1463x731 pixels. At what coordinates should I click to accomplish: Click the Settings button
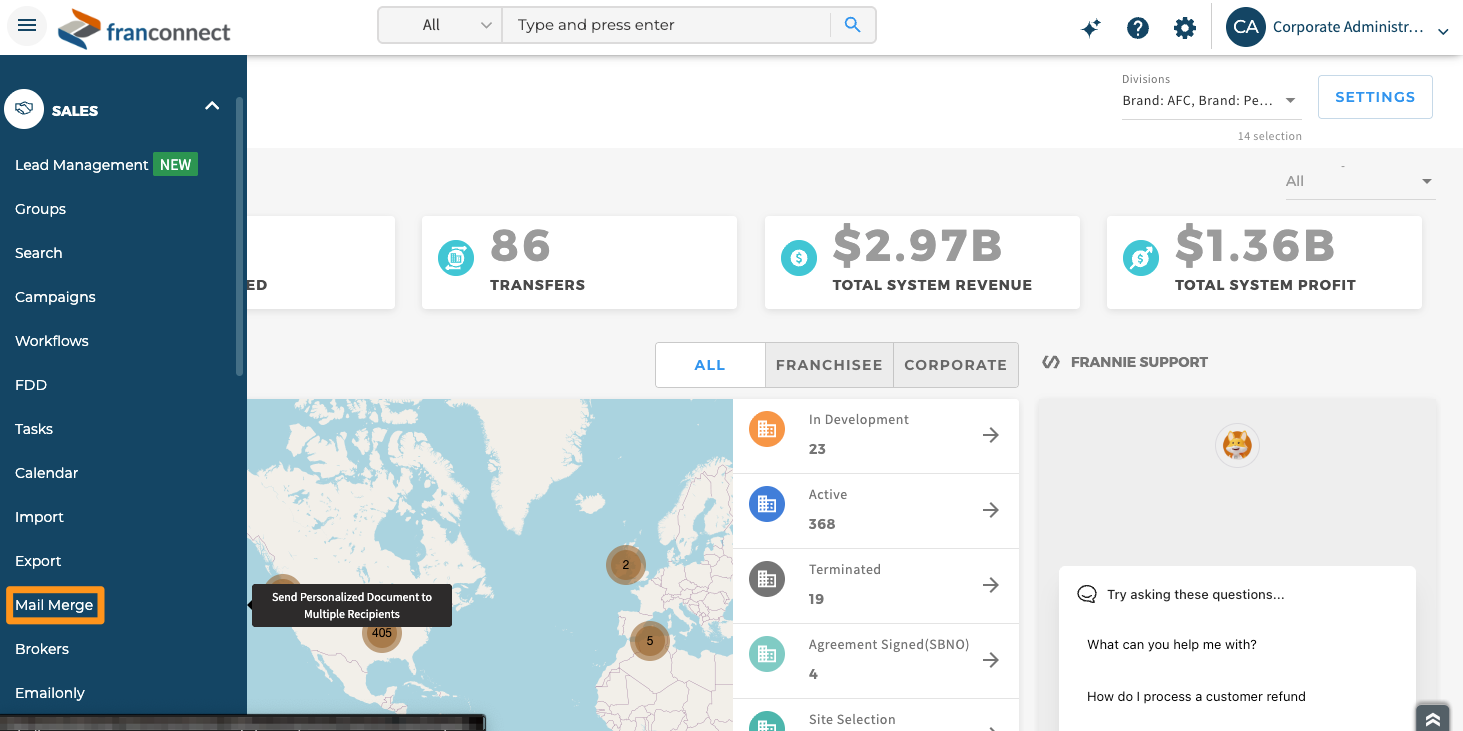pos(1375,97)
